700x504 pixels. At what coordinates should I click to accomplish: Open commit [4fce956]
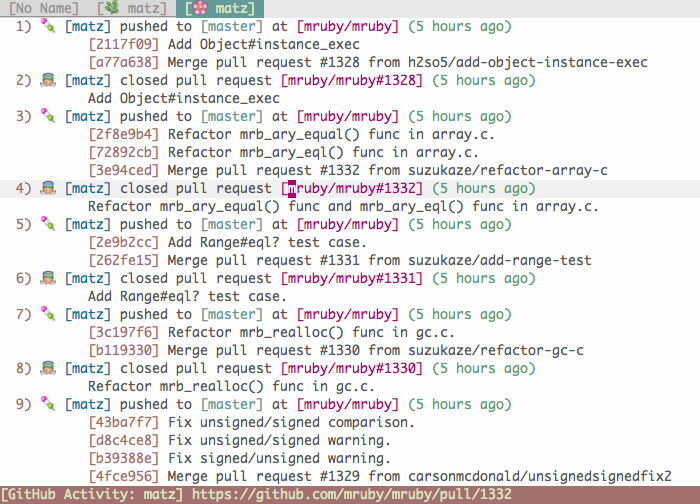[124, 476]
